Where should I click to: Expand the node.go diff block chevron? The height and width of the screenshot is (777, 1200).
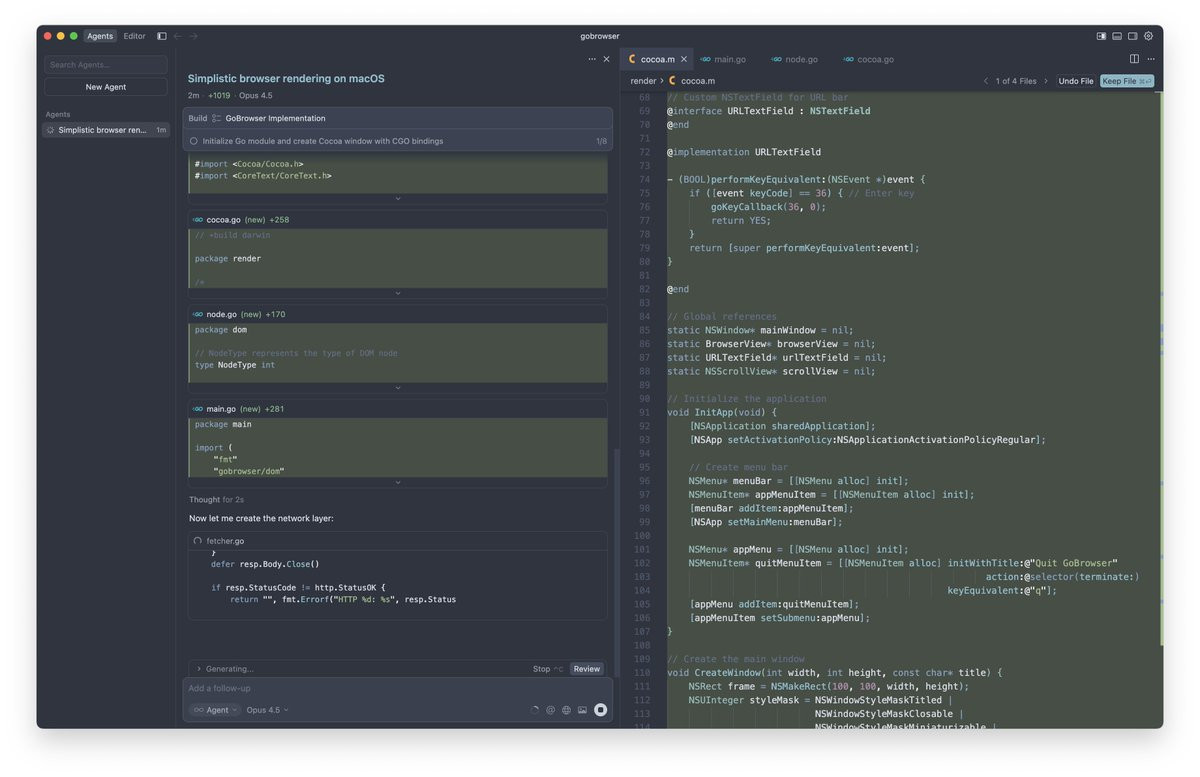pyautogui.click(x=398, y=388)
